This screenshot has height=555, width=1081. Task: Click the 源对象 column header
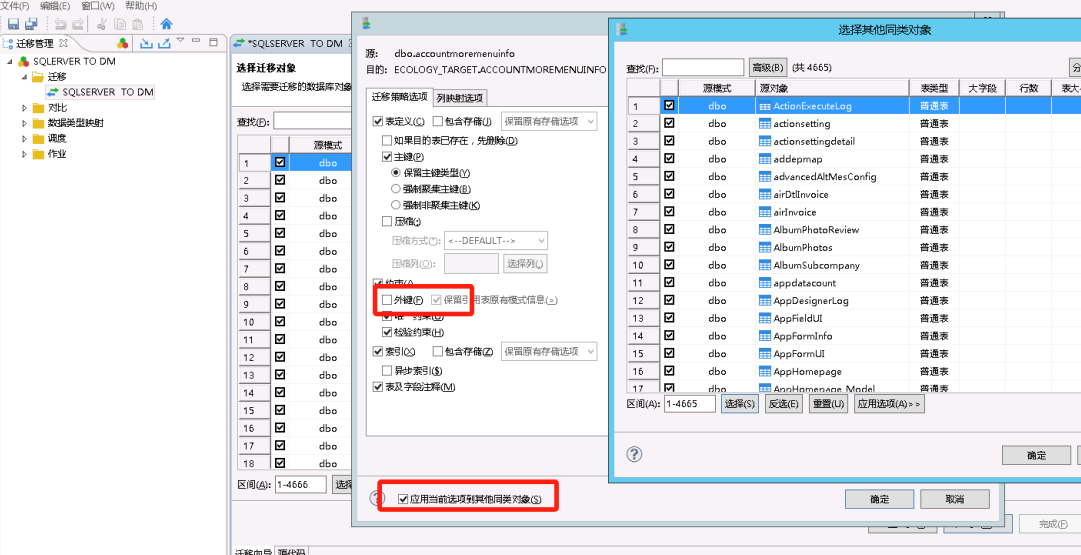pyautogui.click(x=831, y=88)
